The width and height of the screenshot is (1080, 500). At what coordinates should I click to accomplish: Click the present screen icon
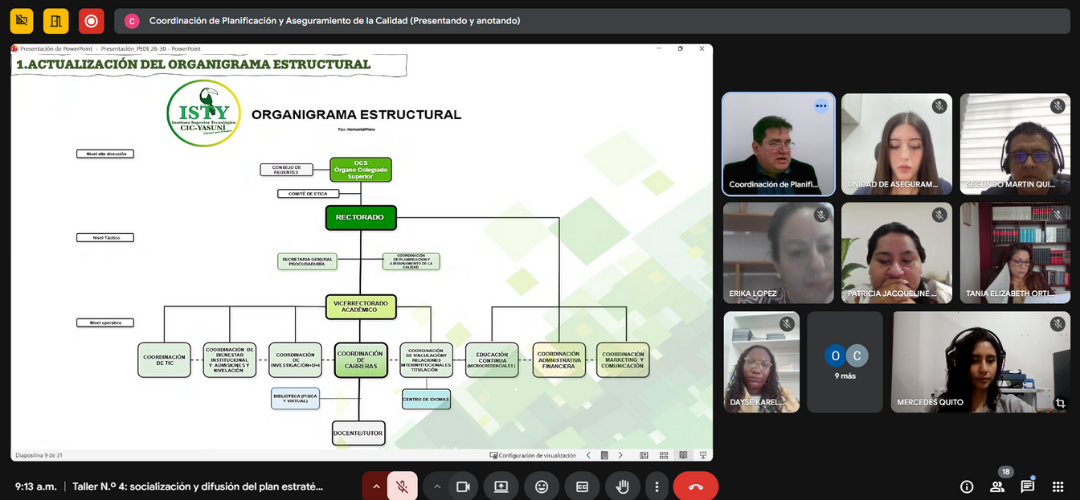click(x=501, y=486)
